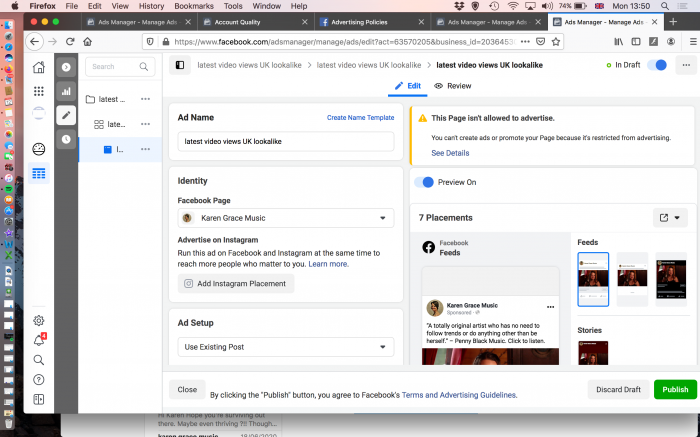
Task: Open Account Overview gauge icon
Action: point(39,149)
